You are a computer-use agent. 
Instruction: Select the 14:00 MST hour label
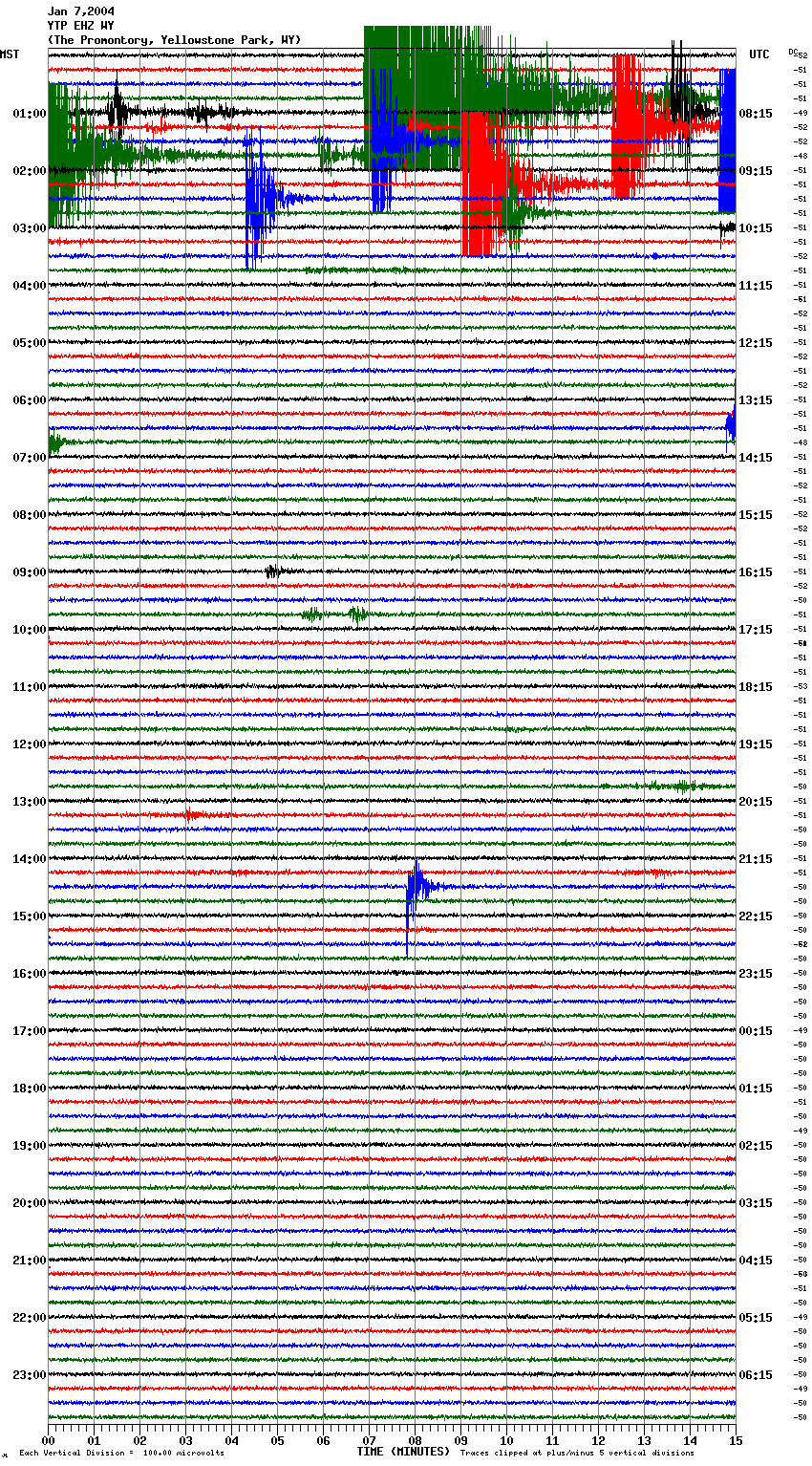click(x=30, y=859)
